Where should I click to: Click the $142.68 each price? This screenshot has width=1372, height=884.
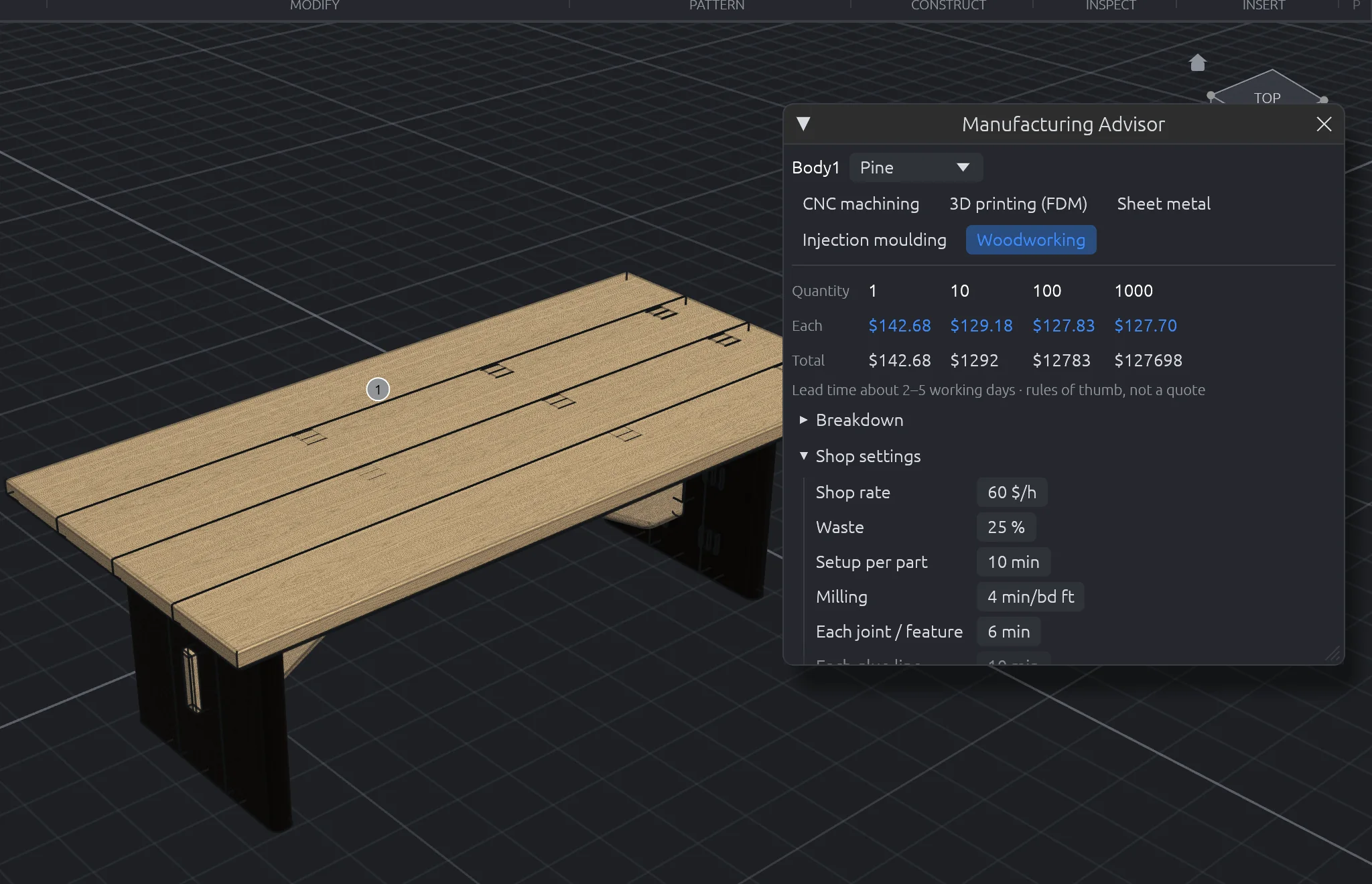900,325
